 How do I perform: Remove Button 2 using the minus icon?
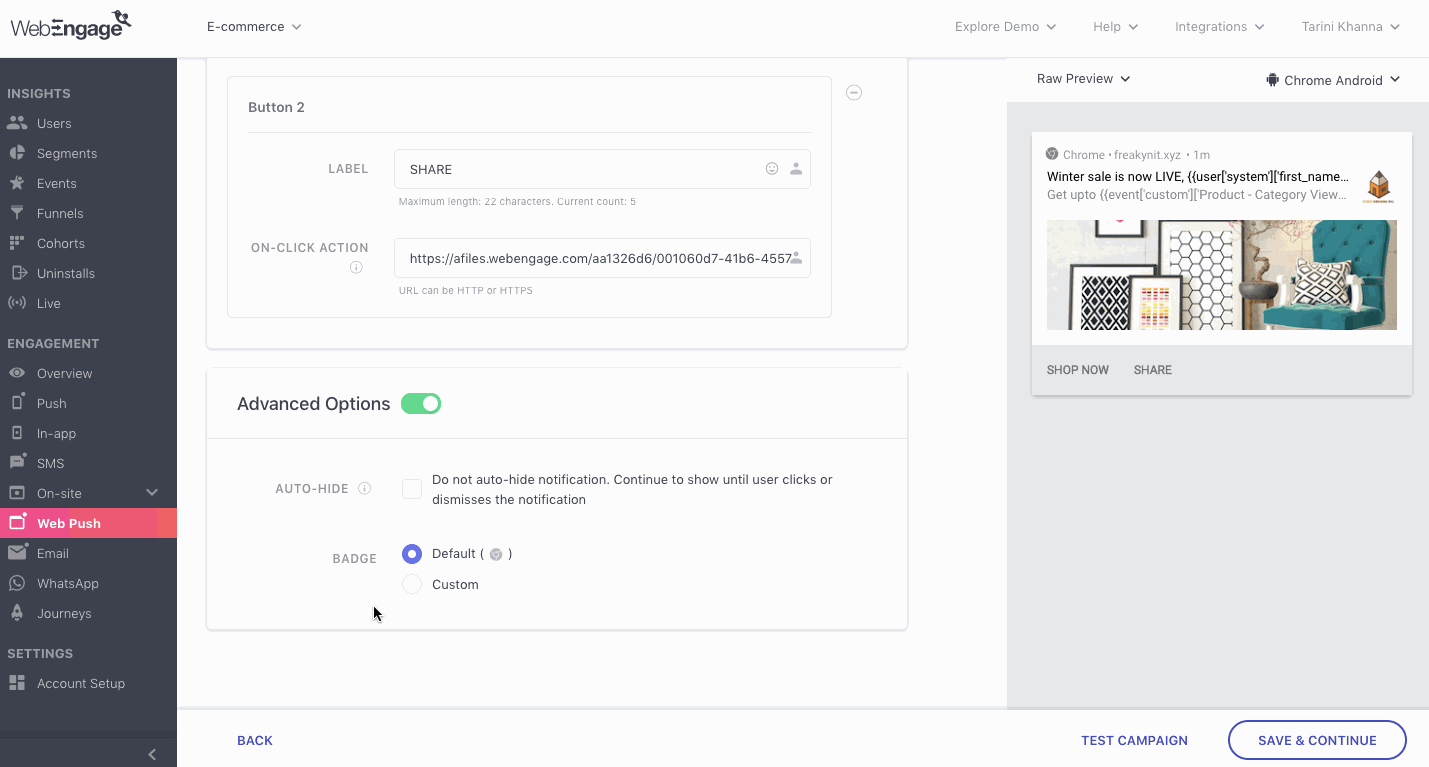point(853,92)
